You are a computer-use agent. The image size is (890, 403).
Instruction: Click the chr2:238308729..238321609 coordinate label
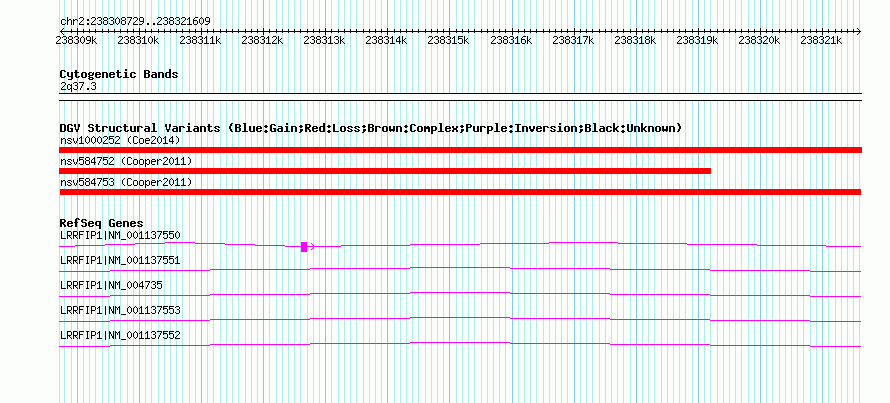[x=136, y=22]
